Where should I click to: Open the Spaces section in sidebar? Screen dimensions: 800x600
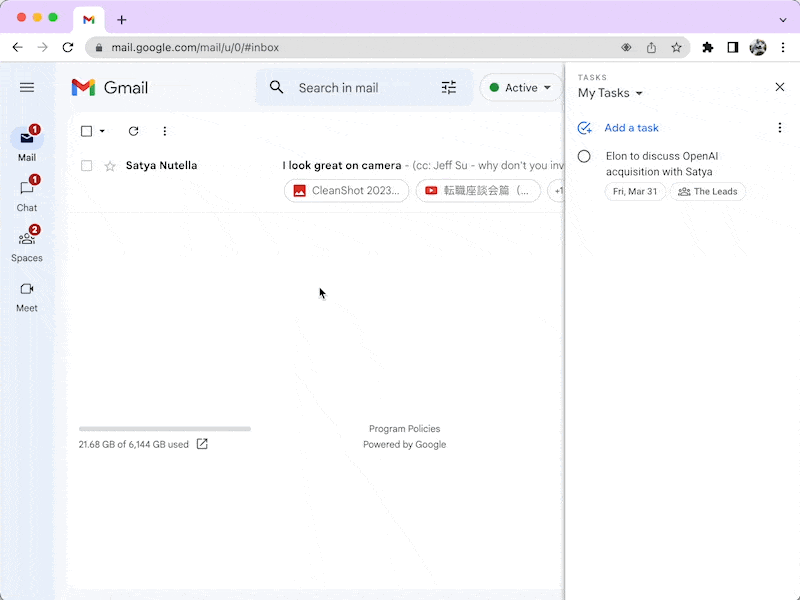click(x=27, y=244)
